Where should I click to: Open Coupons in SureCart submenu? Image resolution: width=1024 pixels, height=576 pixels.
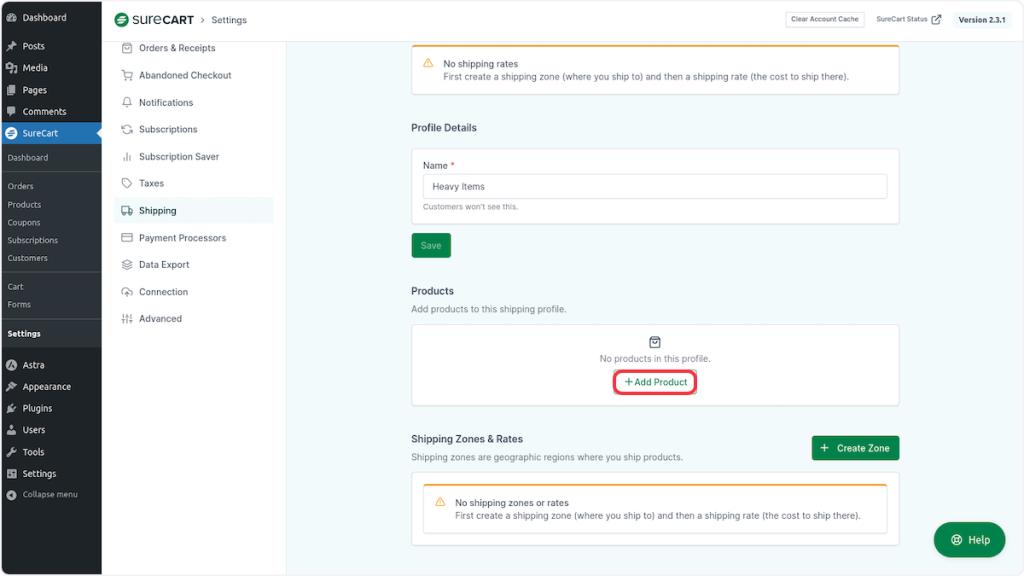tap(24, 223)
